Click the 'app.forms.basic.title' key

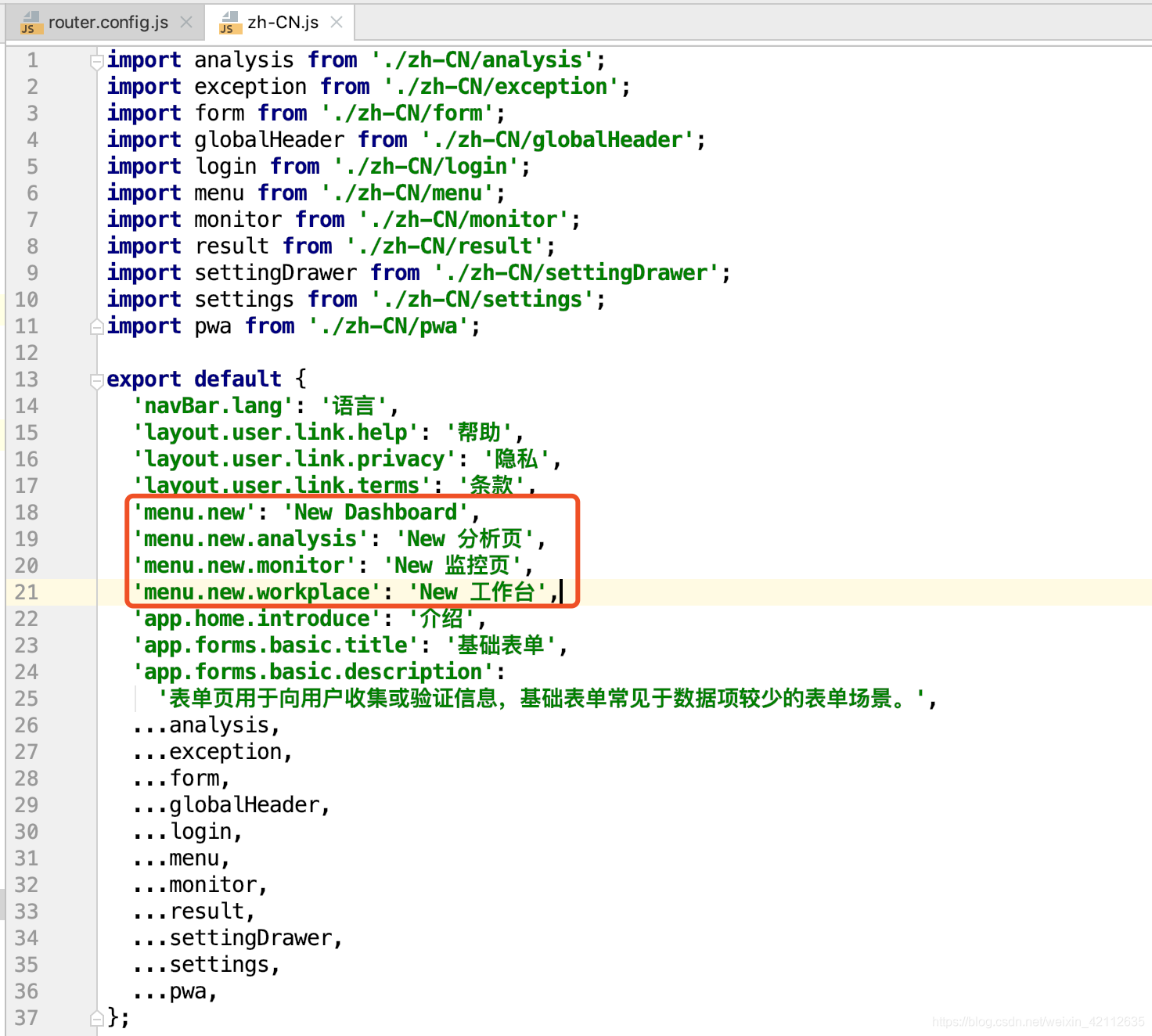[x=275, y=646]
